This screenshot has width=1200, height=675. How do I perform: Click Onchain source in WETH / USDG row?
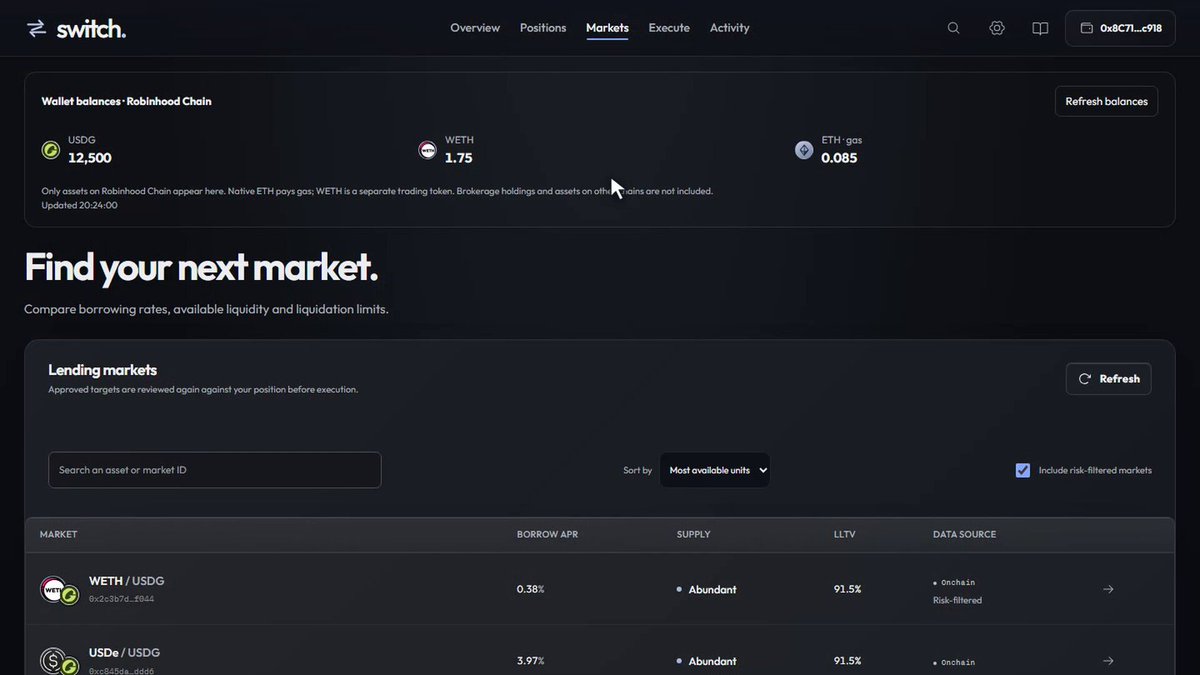954,582
